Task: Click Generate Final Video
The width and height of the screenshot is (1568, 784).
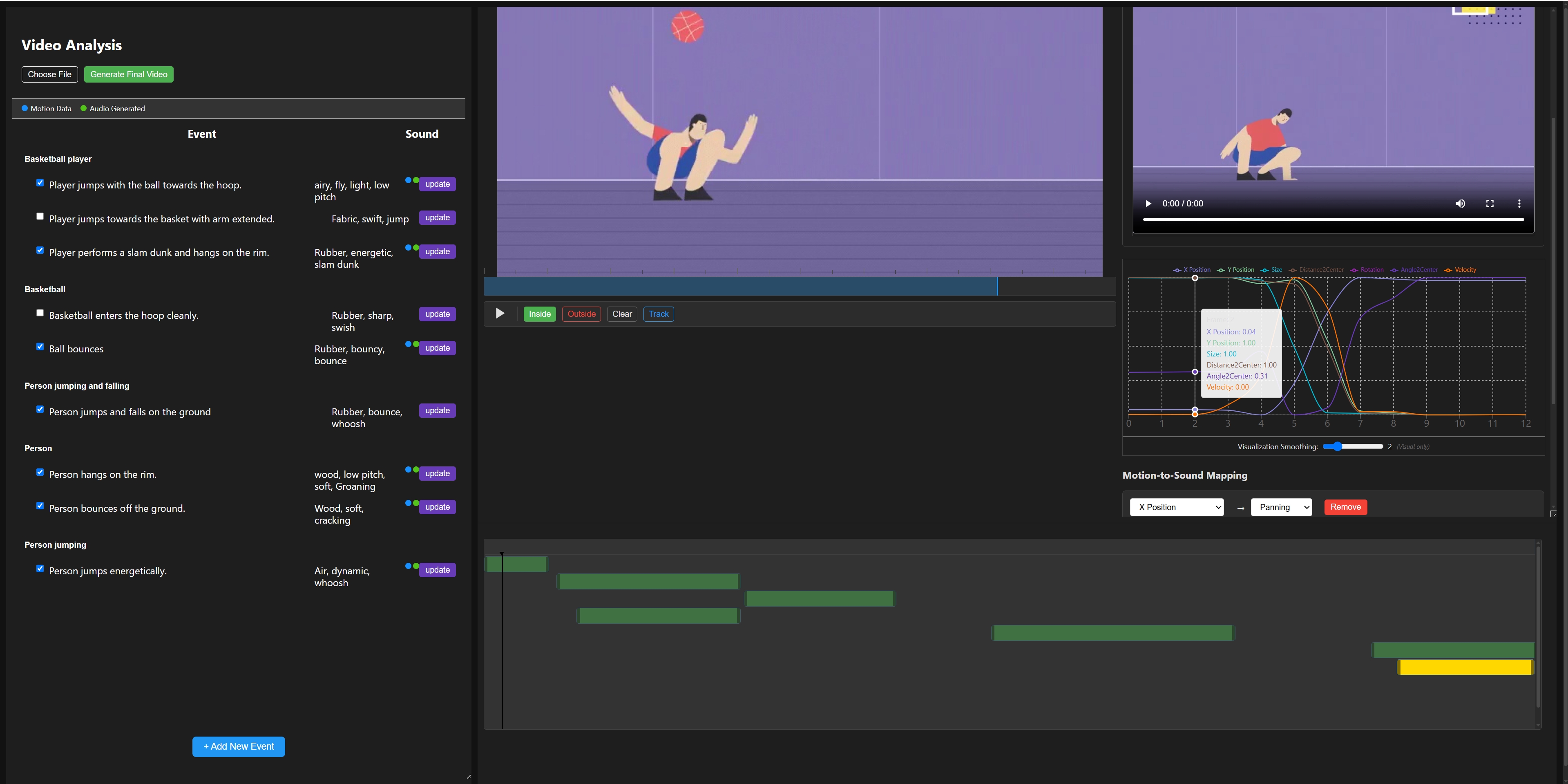Action: [128, 74]
